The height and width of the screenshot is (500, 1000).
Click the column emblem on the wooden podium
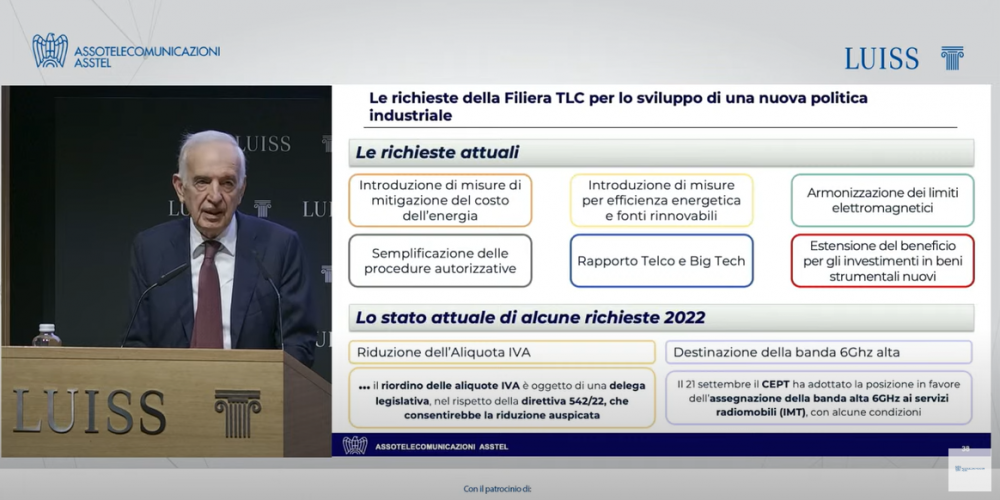(x=237, y=413)
